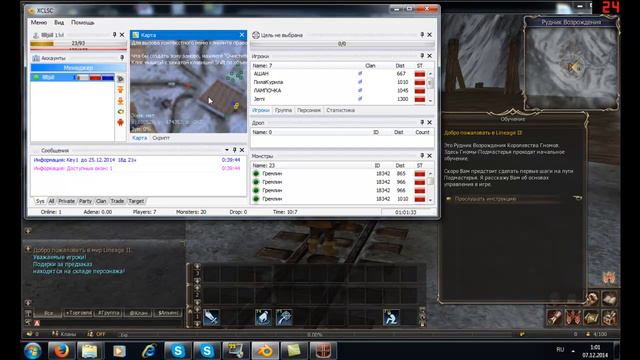Image resolution: width=640 pixels, height=360 pixels.
Task: Switch to the Группа tab
Action: [283, 110]
